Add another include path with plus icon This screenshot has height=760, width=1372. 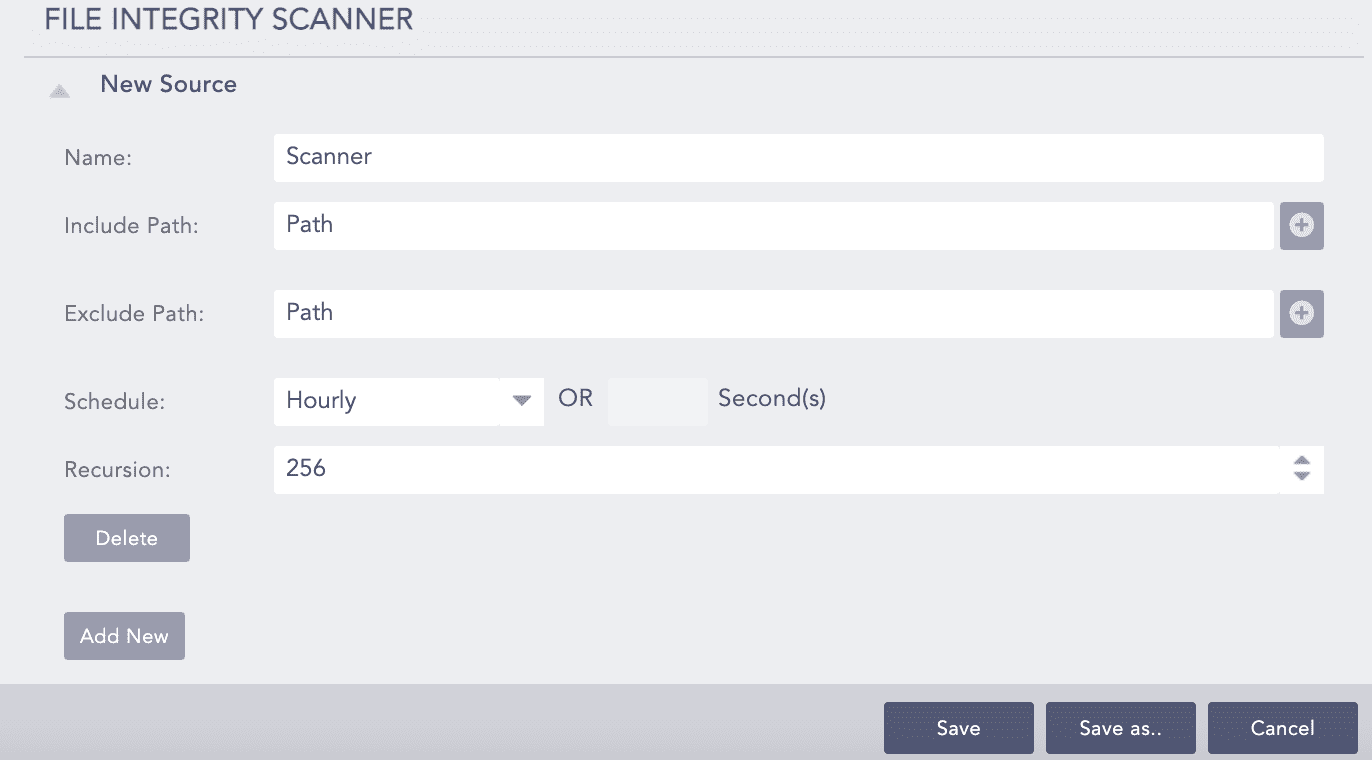pos(1301,226)
